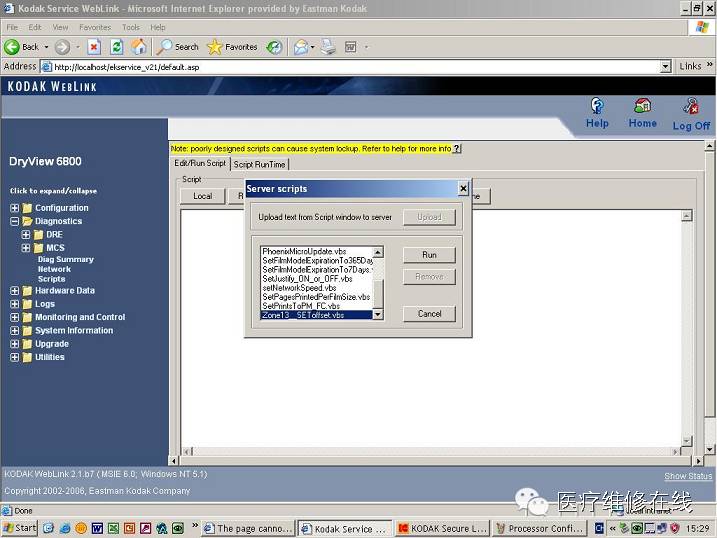Open Network link under Diagnostics
This screenshot has height=538, width=717.
coord(54,269)
